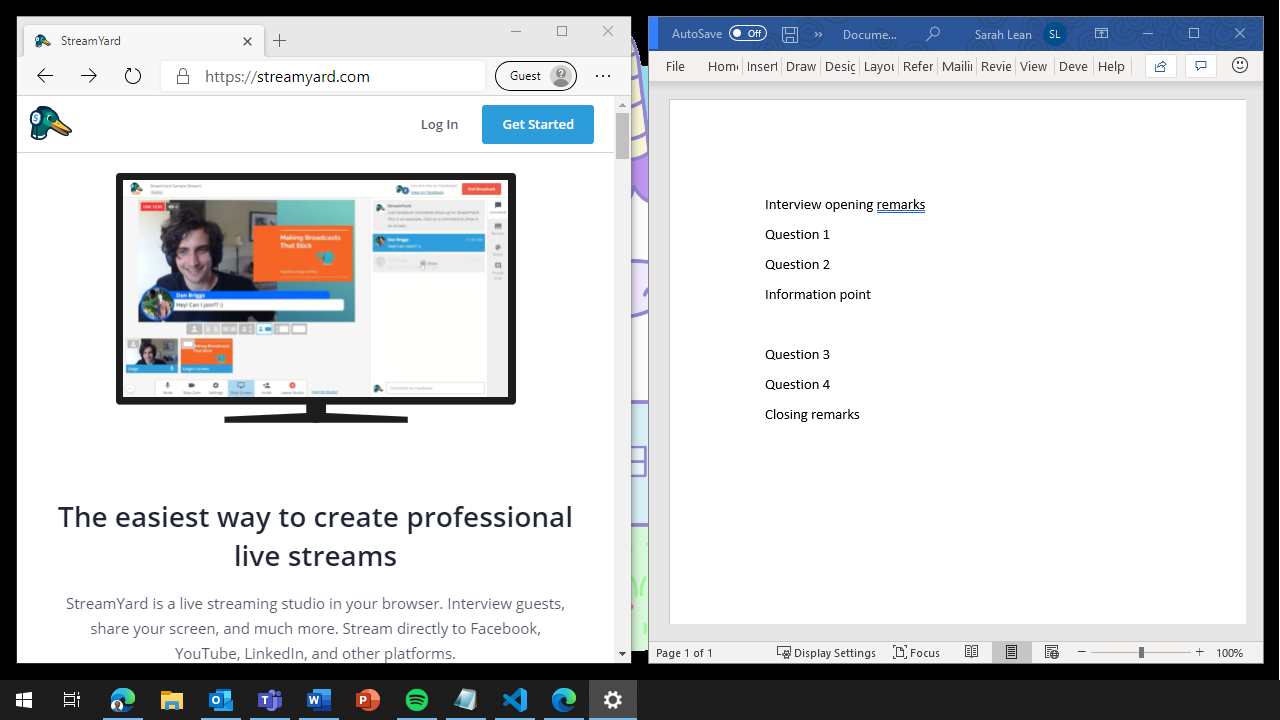Image resolution: width=1280 pixels, height=720 pixels.
Task: Open the Draw ribbon tab
Action: click(801, 66)
